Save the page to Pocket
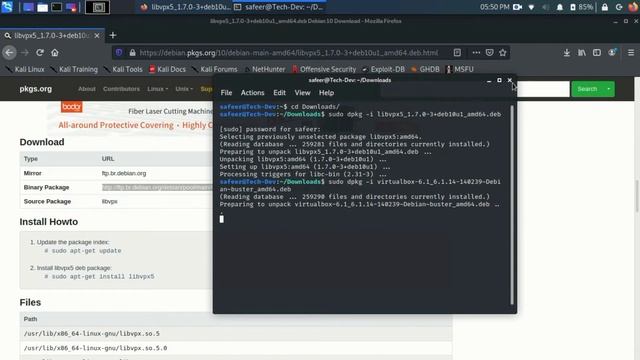The height and width of the screenshot is (360, 640). 489,53
